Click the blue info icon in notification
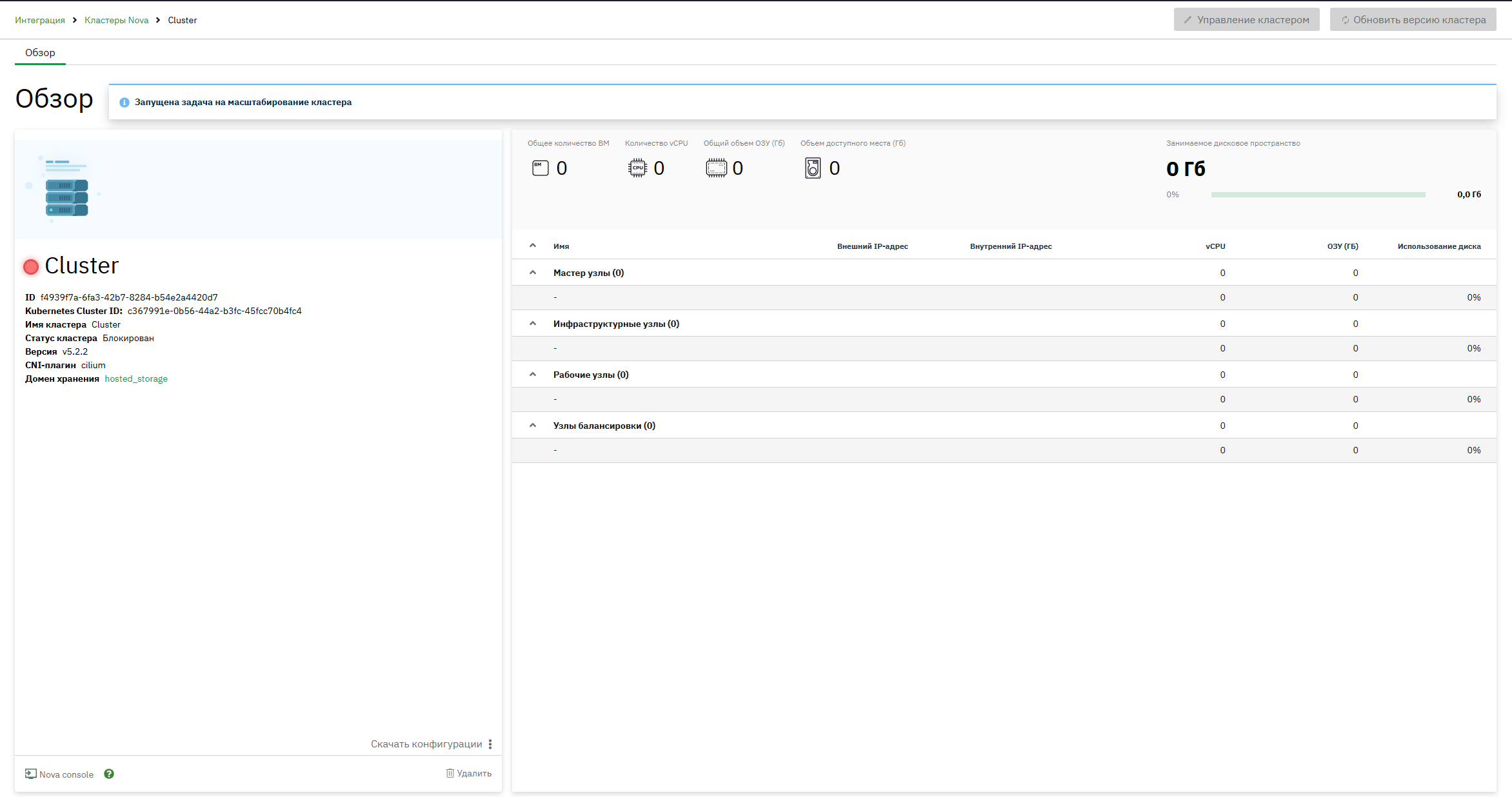 click(x=124, y=103)
